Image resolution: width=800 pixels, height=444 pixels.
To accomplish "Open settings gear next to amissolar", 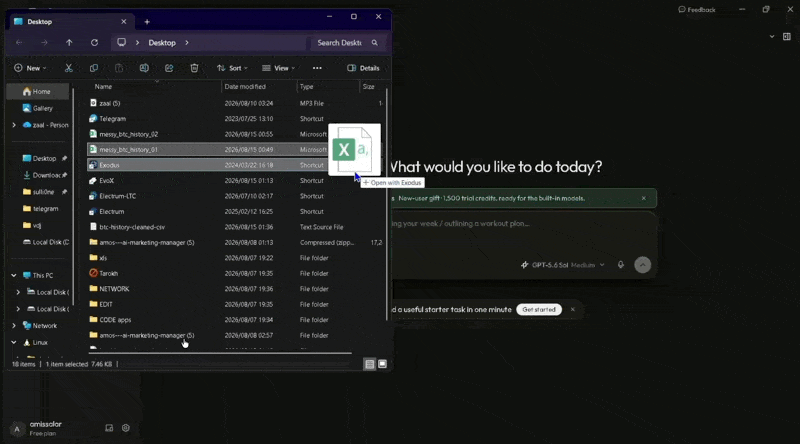I will [x=126, y=428].
